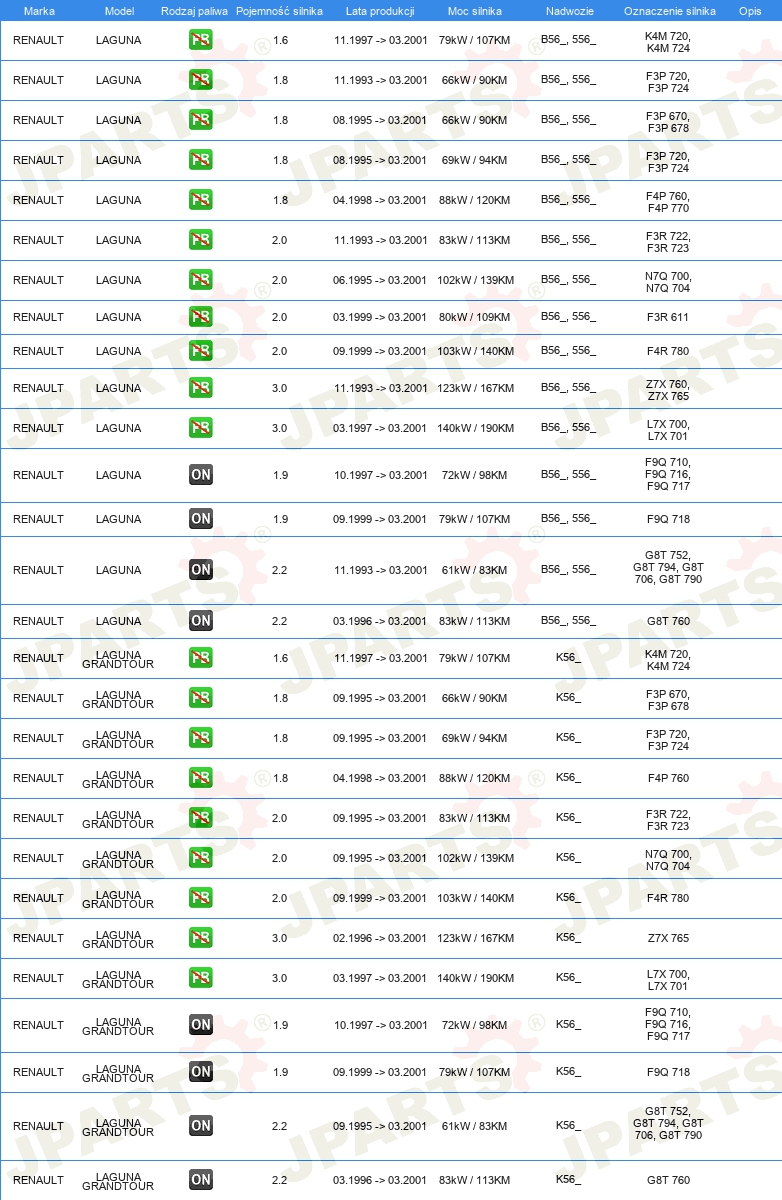Select the single F4P 760 engine code cell
This screenshot has height=1200, width=782.
[x=668, y=778]
